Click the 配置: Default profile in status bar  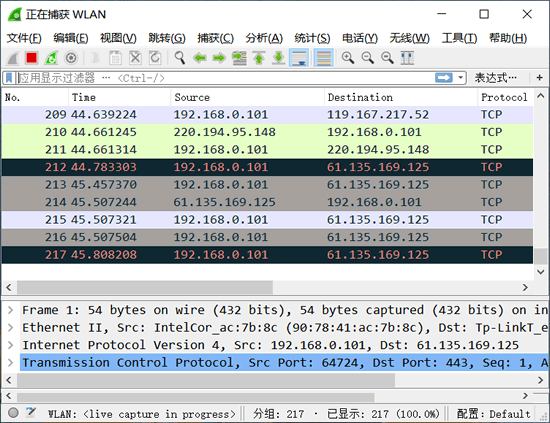pyautogui.click(x=493, y=414)
